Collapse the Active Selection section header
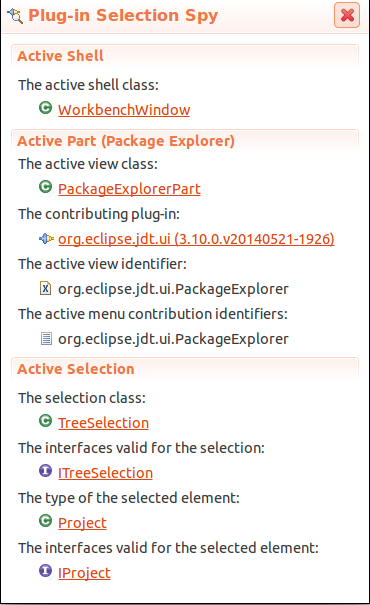The width and height of the screenshot is (370, 605). [x=76, y=369]
